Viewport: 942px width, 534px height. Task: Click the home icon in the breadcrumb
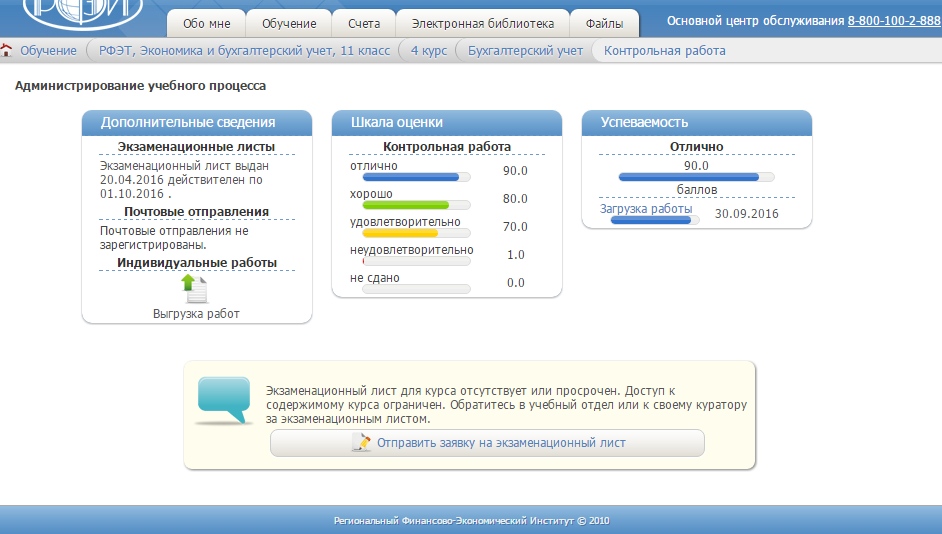pyautogui.click(x=7, y=50)
